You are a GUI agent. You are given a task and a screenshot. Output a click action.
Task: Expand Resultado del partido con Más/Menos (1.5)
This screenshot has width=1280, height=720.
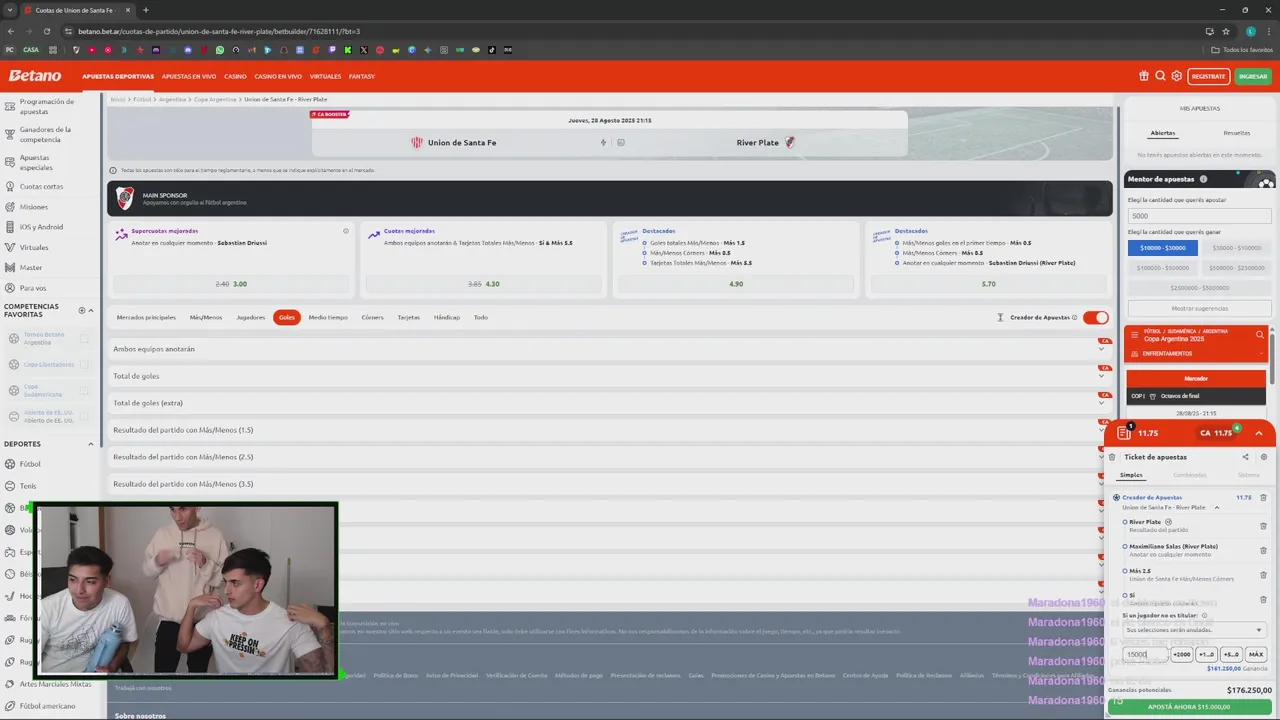(610, 430)
